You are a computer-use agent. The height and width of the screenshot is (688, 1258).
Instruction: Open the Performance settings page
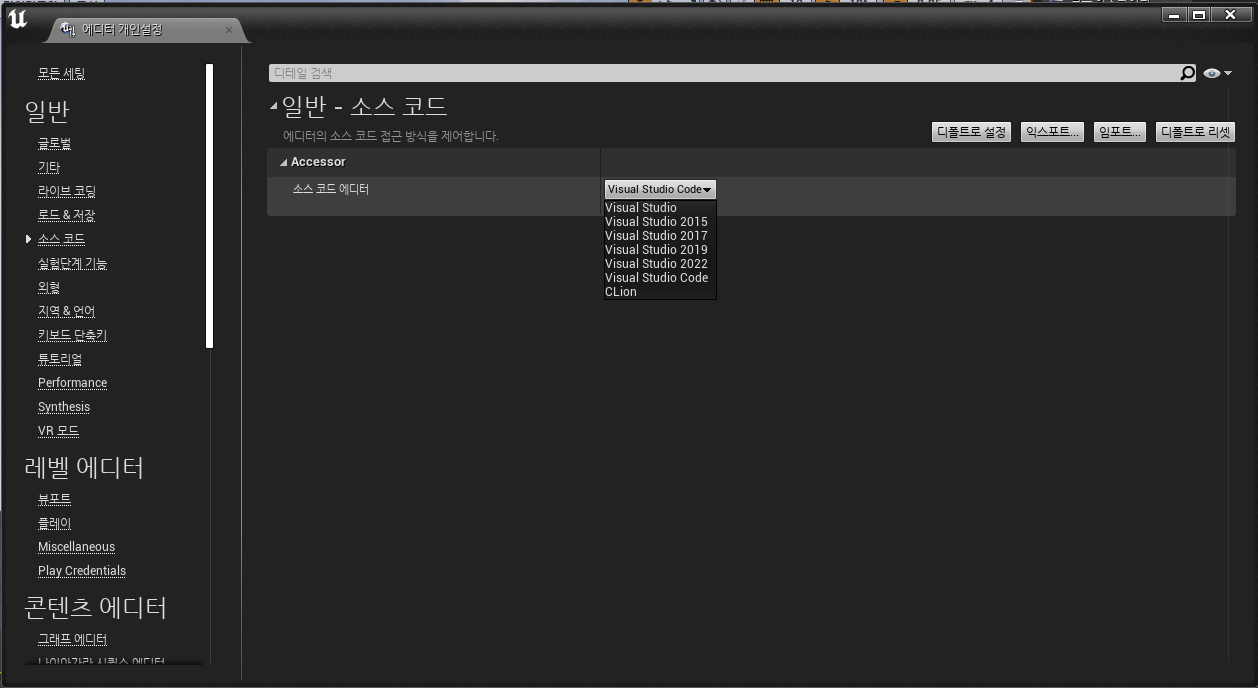(73, 383)
